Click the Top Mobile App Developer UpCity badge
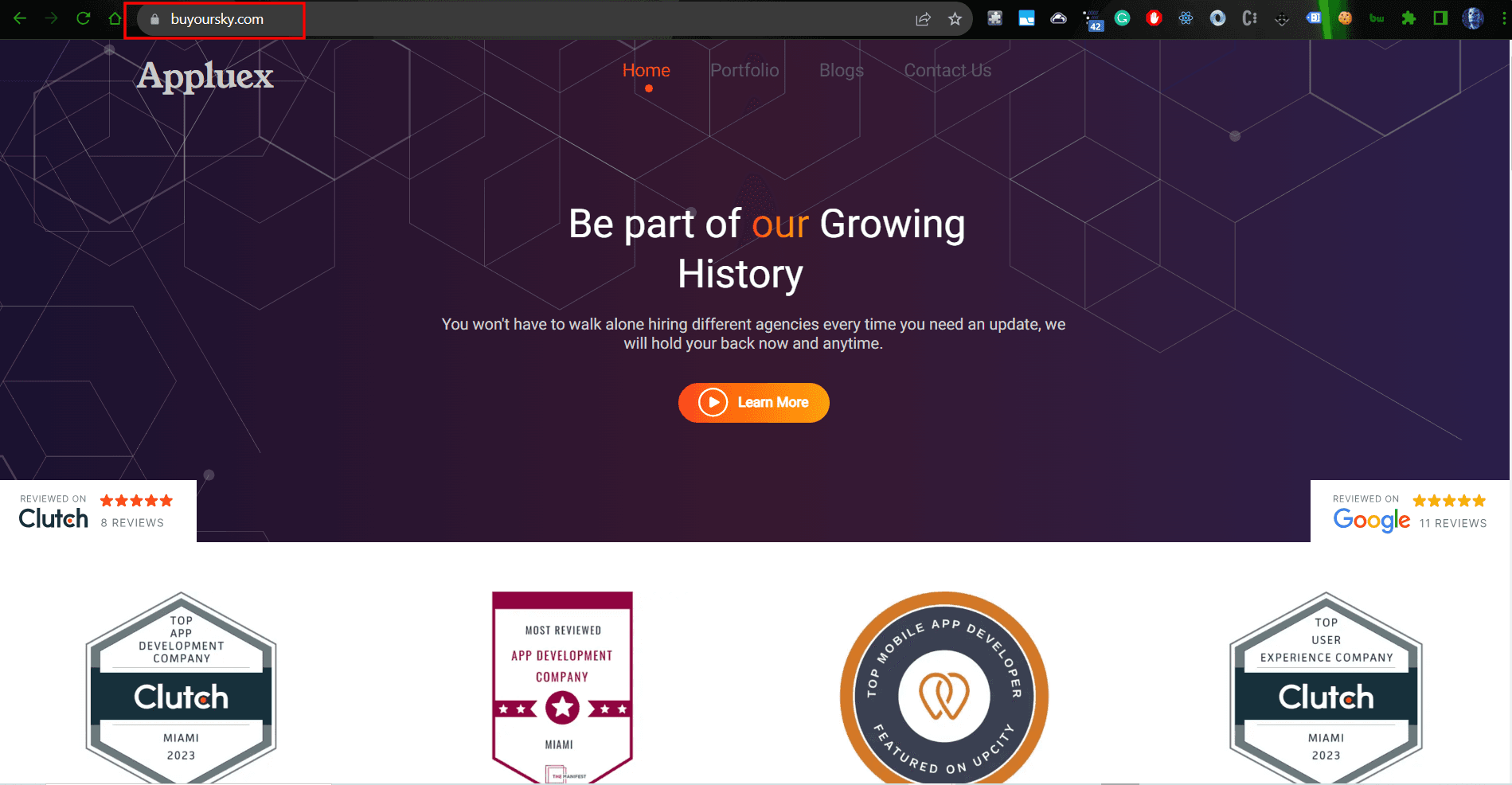Image resolution: width=1512 pixels, height=785 pixels. tap(944, 688)
